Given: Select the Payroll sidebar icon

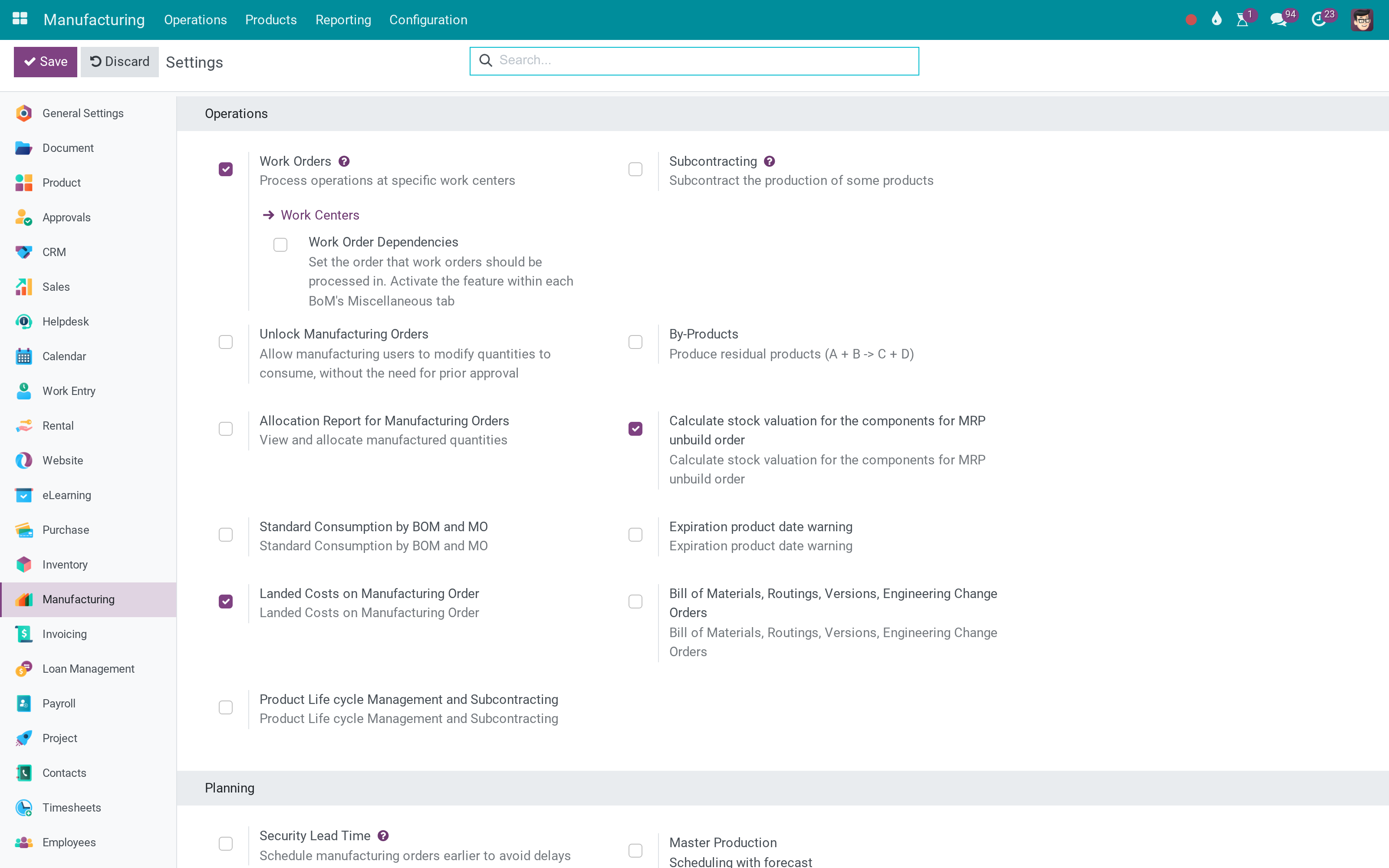Looking at the screenshot, I should [x=23, y=704].
